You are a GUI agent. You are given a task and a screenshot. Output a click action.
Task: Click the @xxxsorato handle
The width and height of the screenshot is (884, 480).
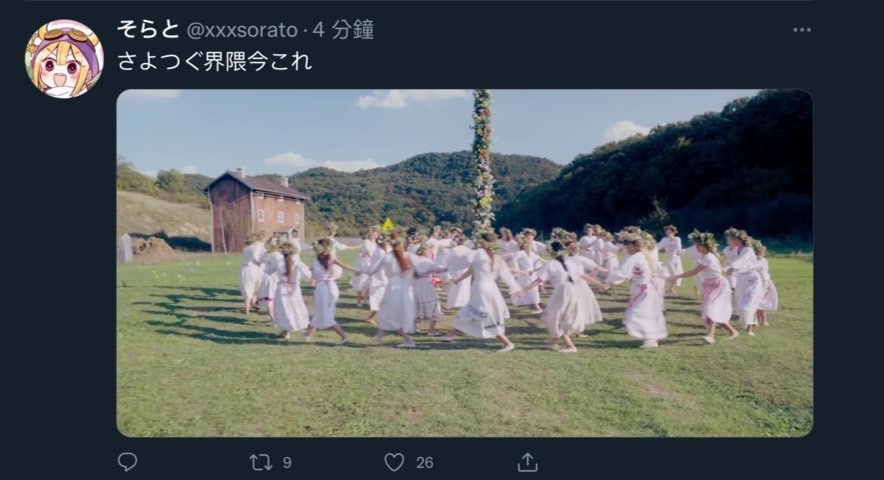[242, 30]
